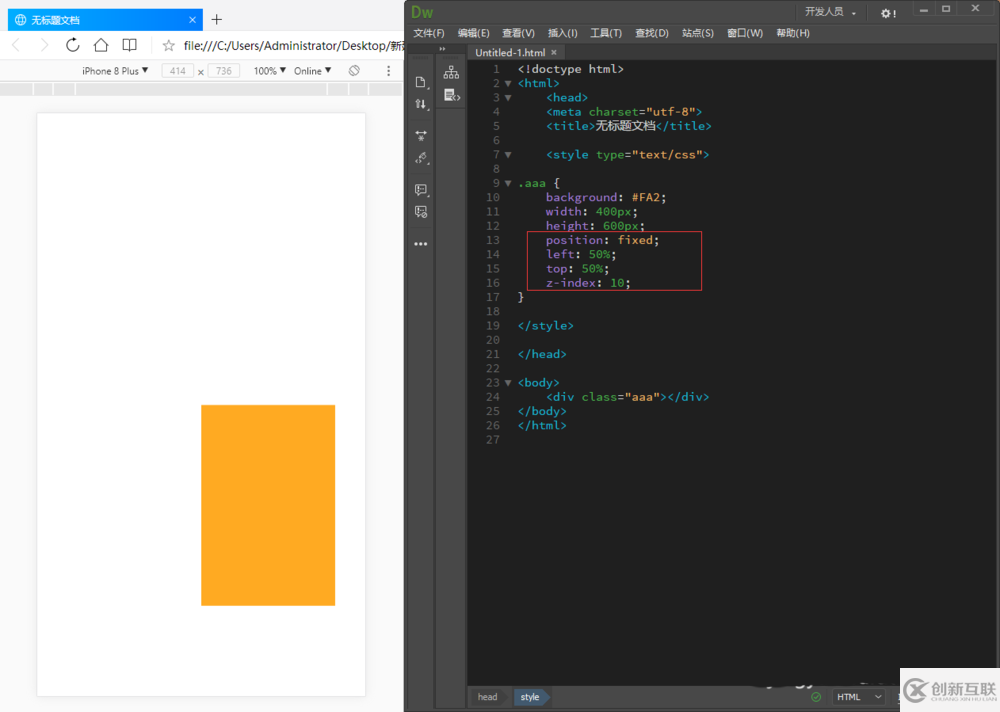
Task: Click the Format Source Code icon
Action: [421, 158]
